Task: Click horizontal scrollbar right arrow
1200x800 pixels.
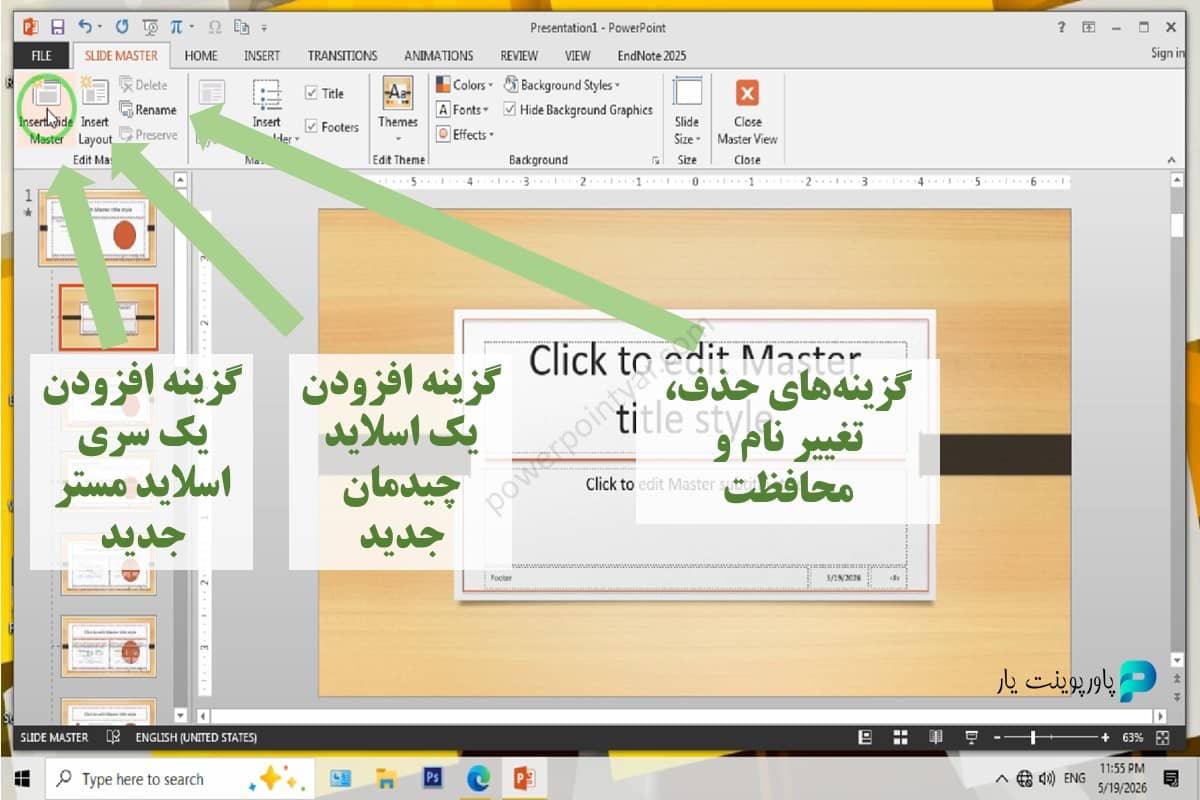Action: coord(1161,715)
